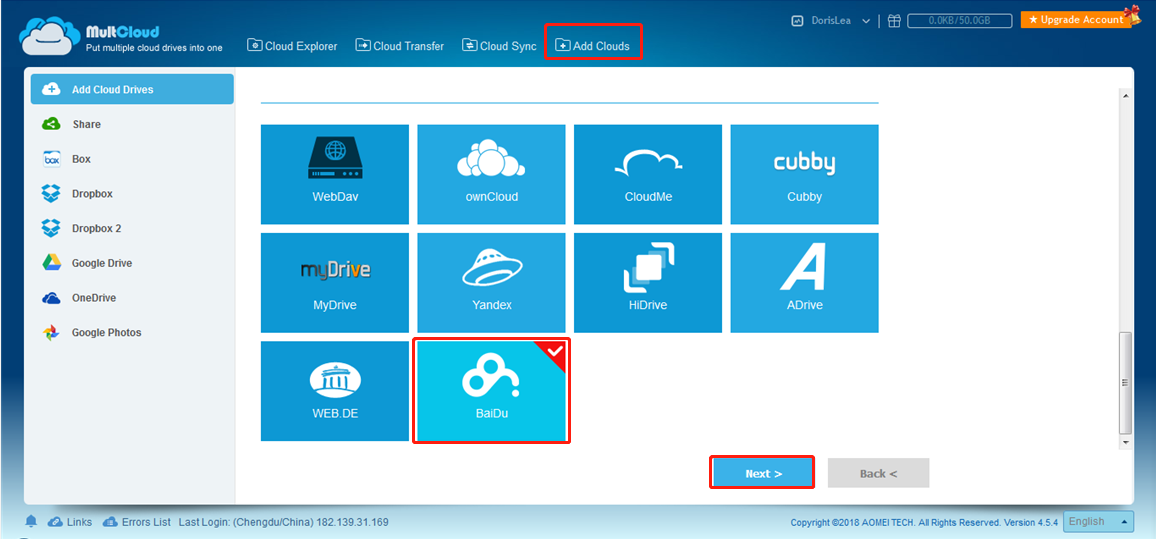Open the notifications bell icon

tap(31, 522)
